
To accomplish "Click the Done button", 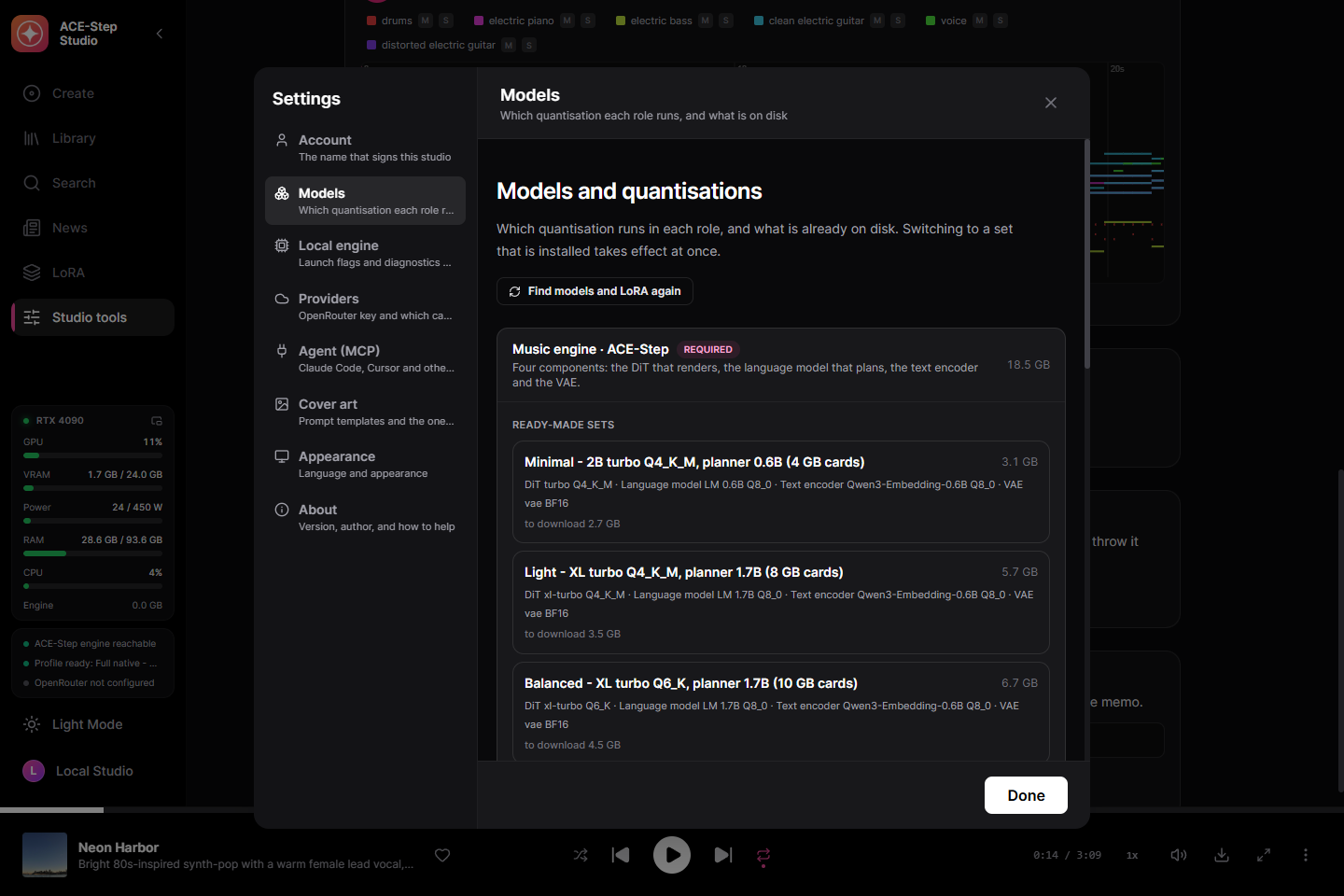I will click(x=1026, y=795).
